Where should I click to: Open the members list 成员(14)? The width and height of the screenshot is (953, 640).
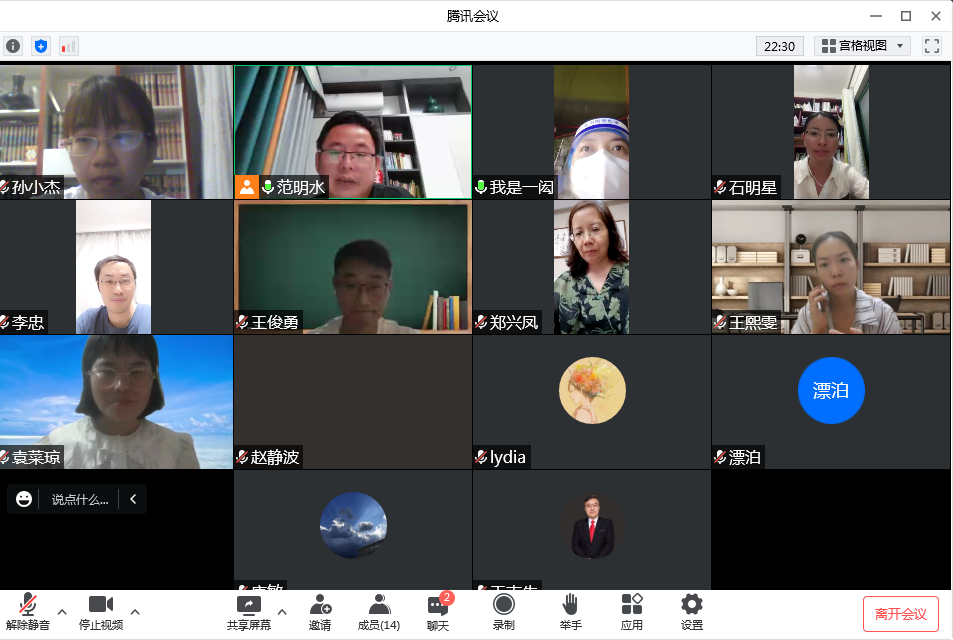(x=378, y=611)
